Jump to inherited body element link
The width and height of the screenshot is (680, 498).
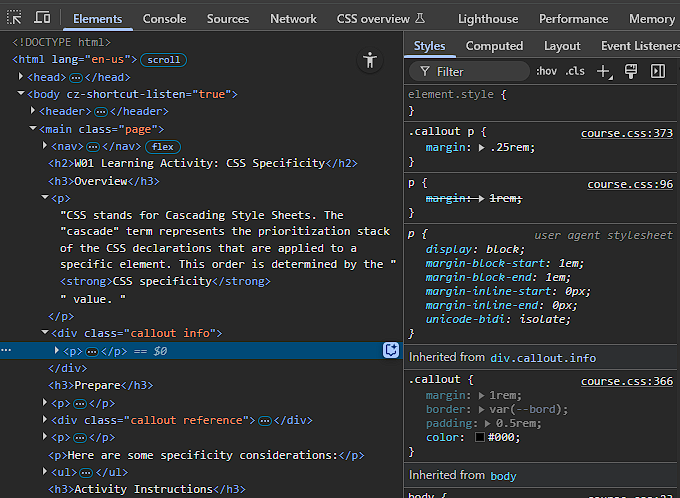tap(503, 476)
